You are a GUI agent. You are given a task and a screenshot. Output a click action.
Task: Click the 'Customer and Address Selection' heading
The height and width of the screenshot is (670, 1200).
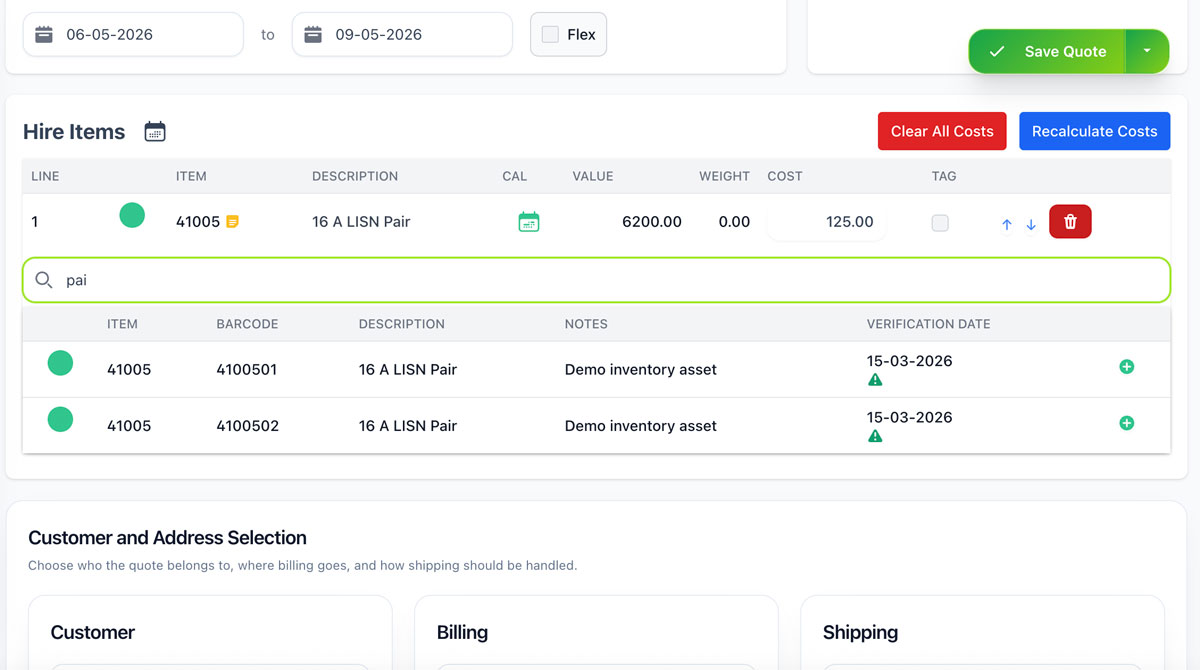(167, 538)
